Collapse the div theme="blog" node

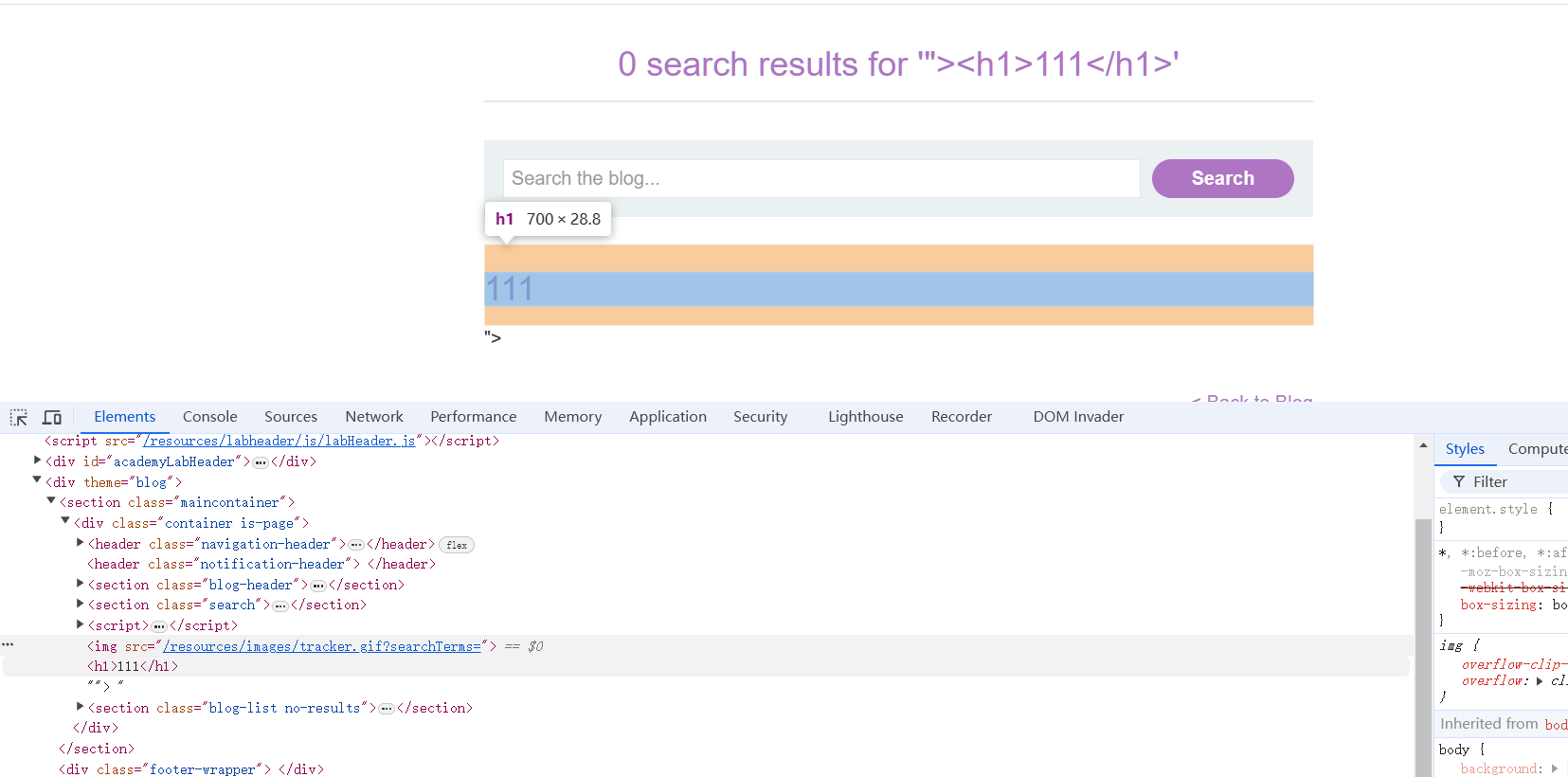tap(38, 480)
